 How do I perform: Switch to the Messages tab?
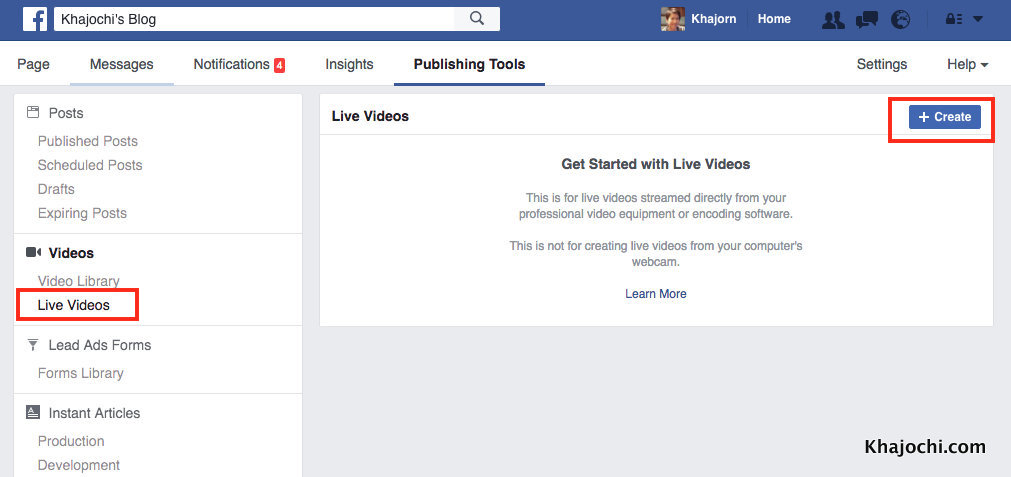pos(122,64)
